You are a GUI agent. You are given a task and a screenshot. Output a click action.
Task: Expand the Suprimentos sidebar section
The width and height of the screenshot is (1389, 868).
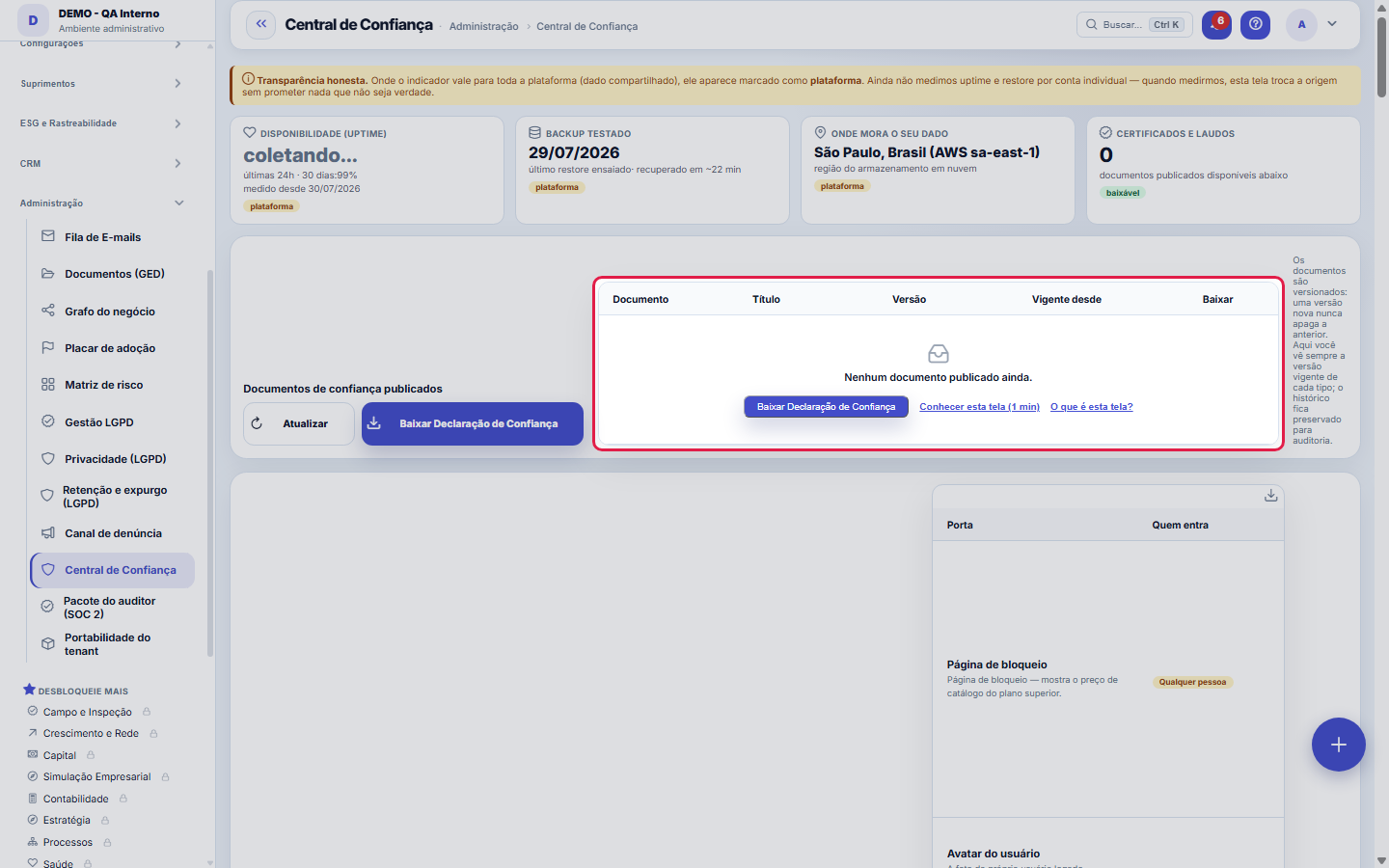click(100, 84)
